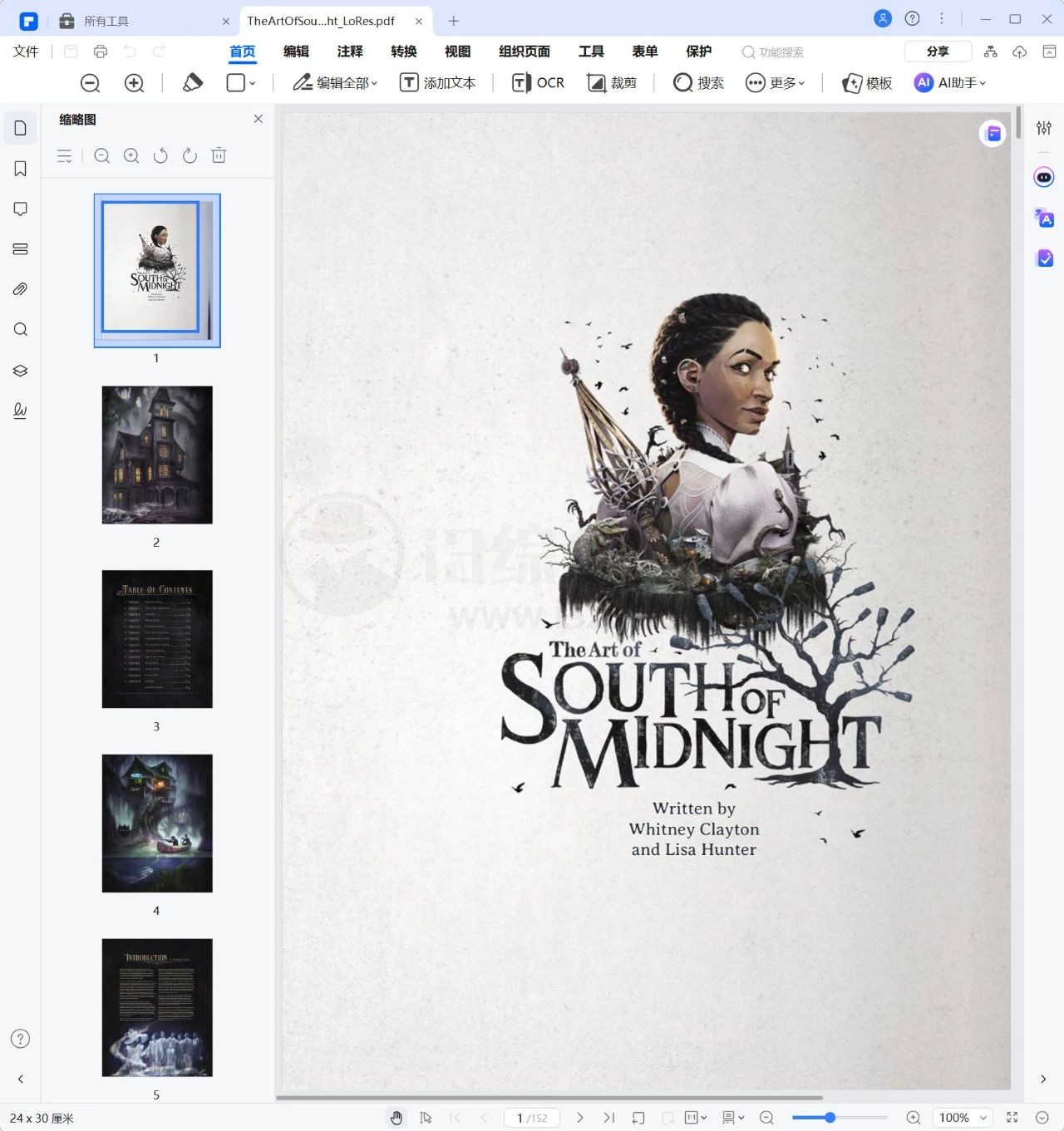The width and height of the screenshot is (1064, 1131).
Task: Select the arrow selection tool in status bar
Action: click(x=426, y=1118)
